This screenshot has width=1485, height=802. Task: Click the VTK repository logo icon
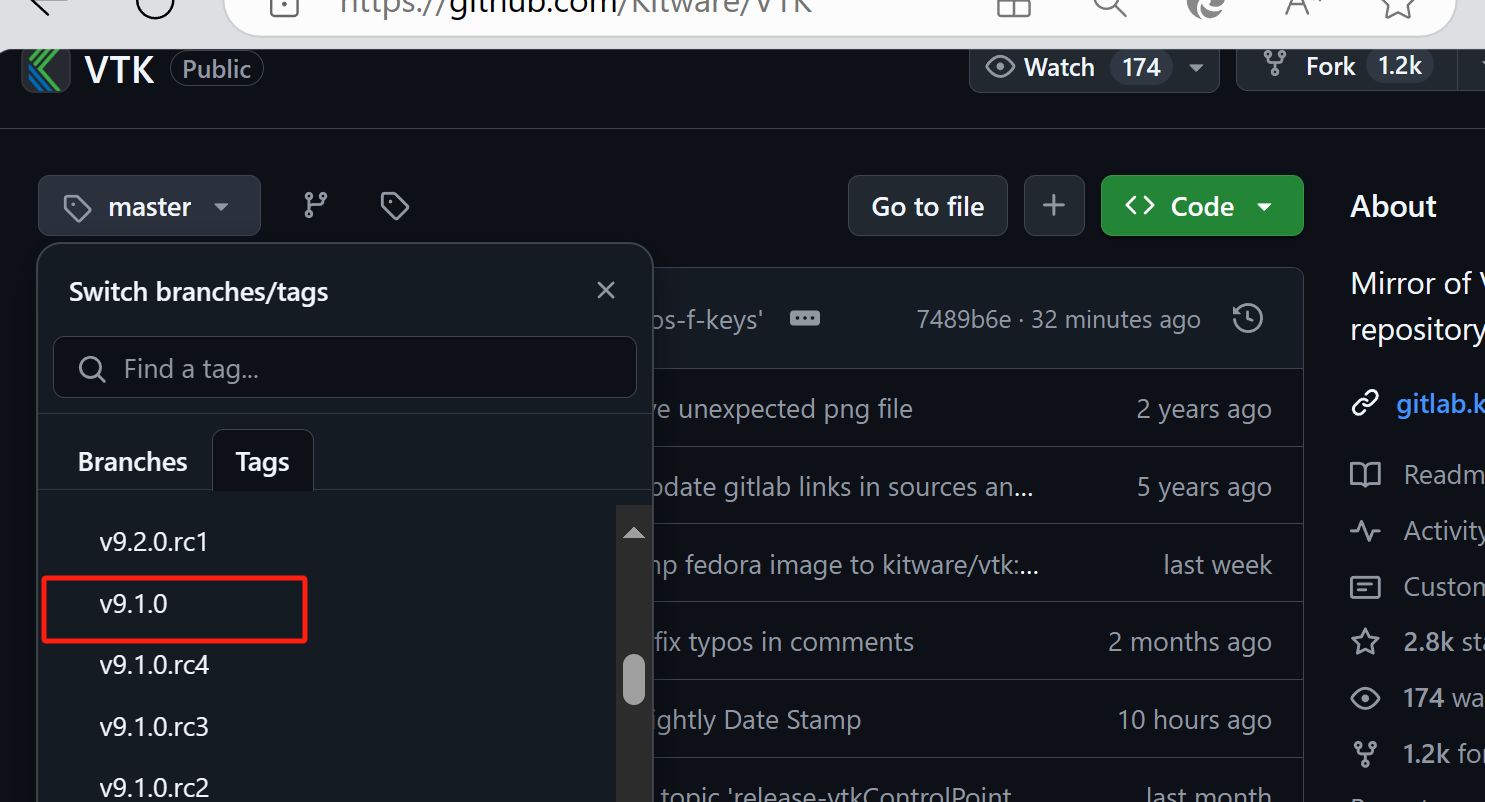[46, 70]
